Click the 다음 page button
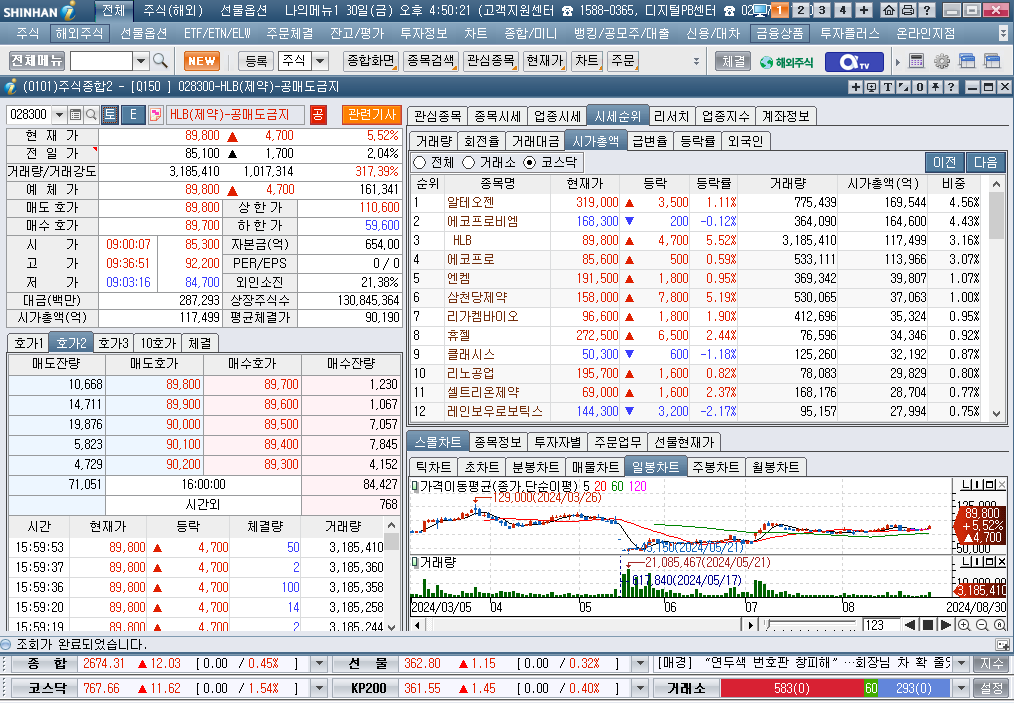The width and height of the screenshot is (1014, 703). (x=986, y=162)
